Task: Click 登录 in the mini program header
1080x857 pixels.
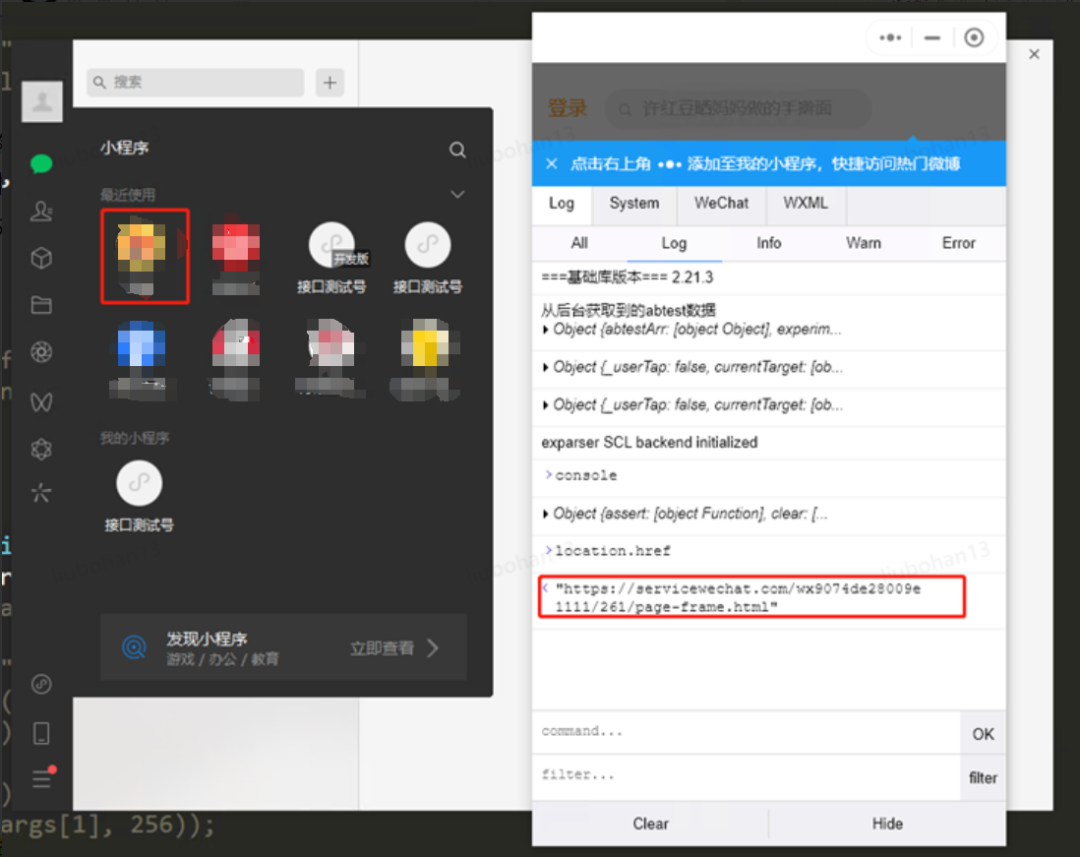Action: 567,108
